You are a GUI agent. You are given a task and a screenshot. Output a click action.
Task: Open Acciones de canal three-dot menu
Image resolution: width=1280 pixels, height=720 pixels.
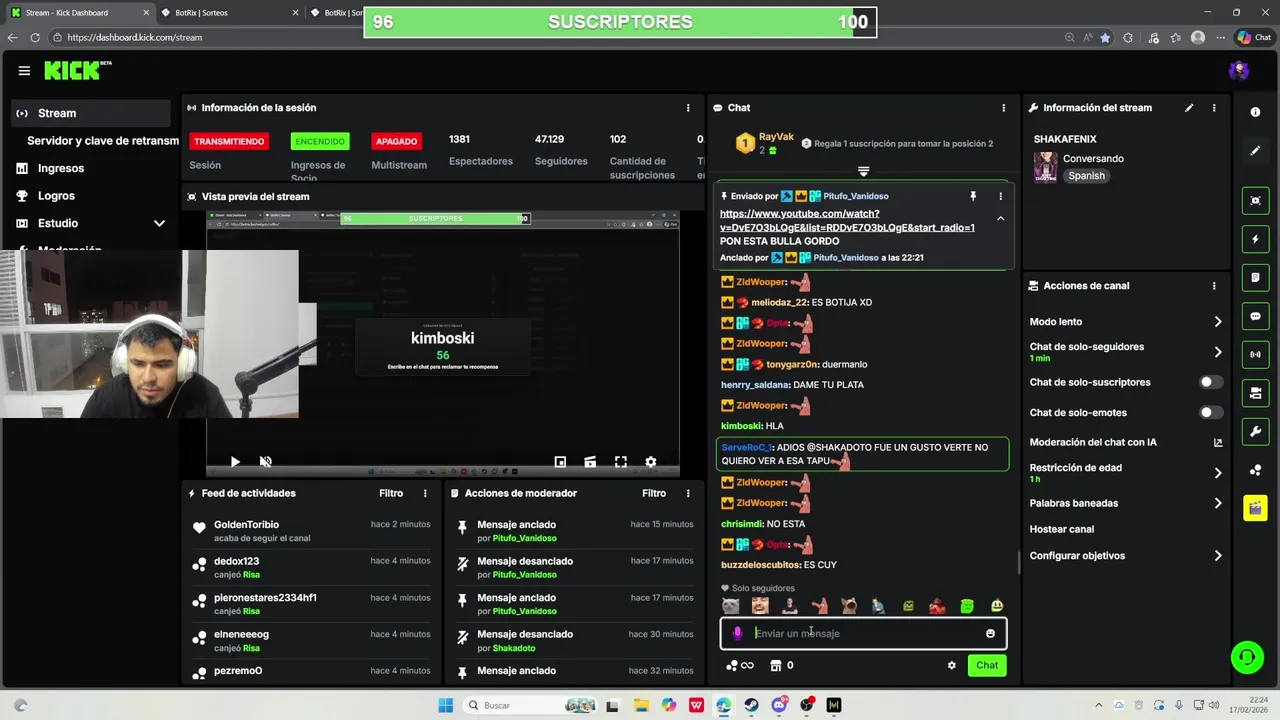(1214, 286)
